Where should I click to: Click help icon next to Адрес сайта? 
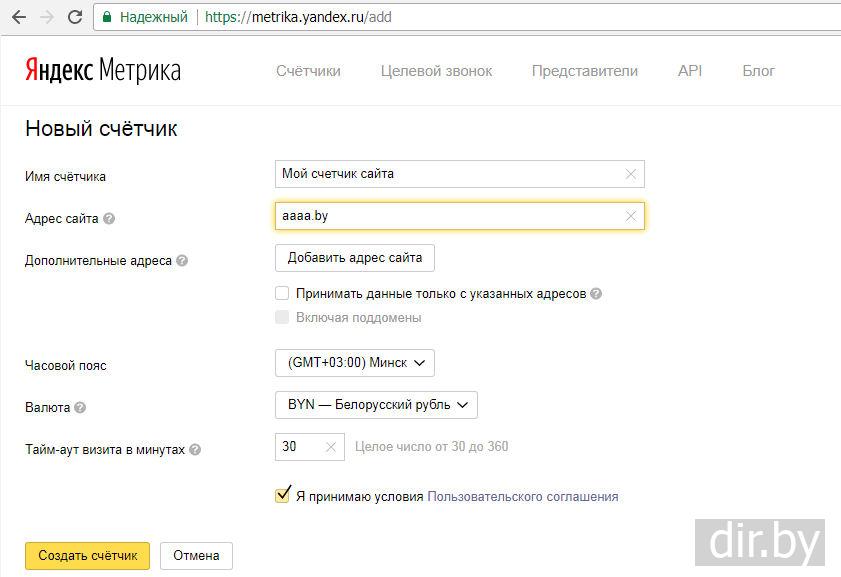pos(109,219)
